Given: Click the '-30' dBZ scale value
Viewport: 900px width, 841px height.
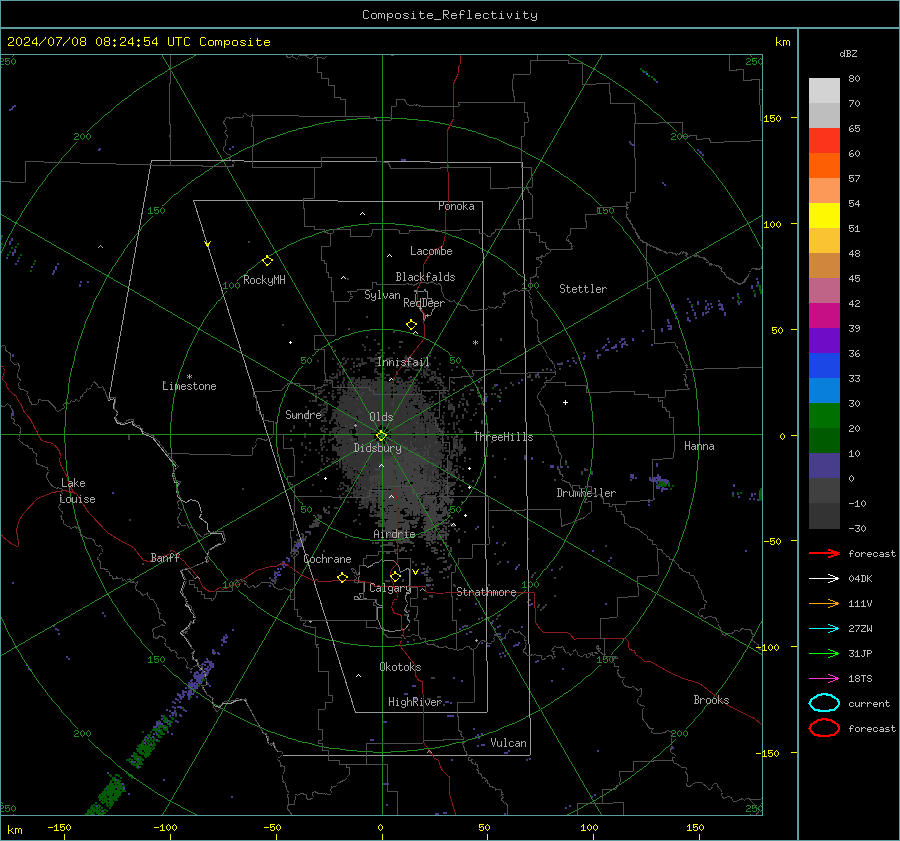Looking at the screenshot, I should [857, 528].
